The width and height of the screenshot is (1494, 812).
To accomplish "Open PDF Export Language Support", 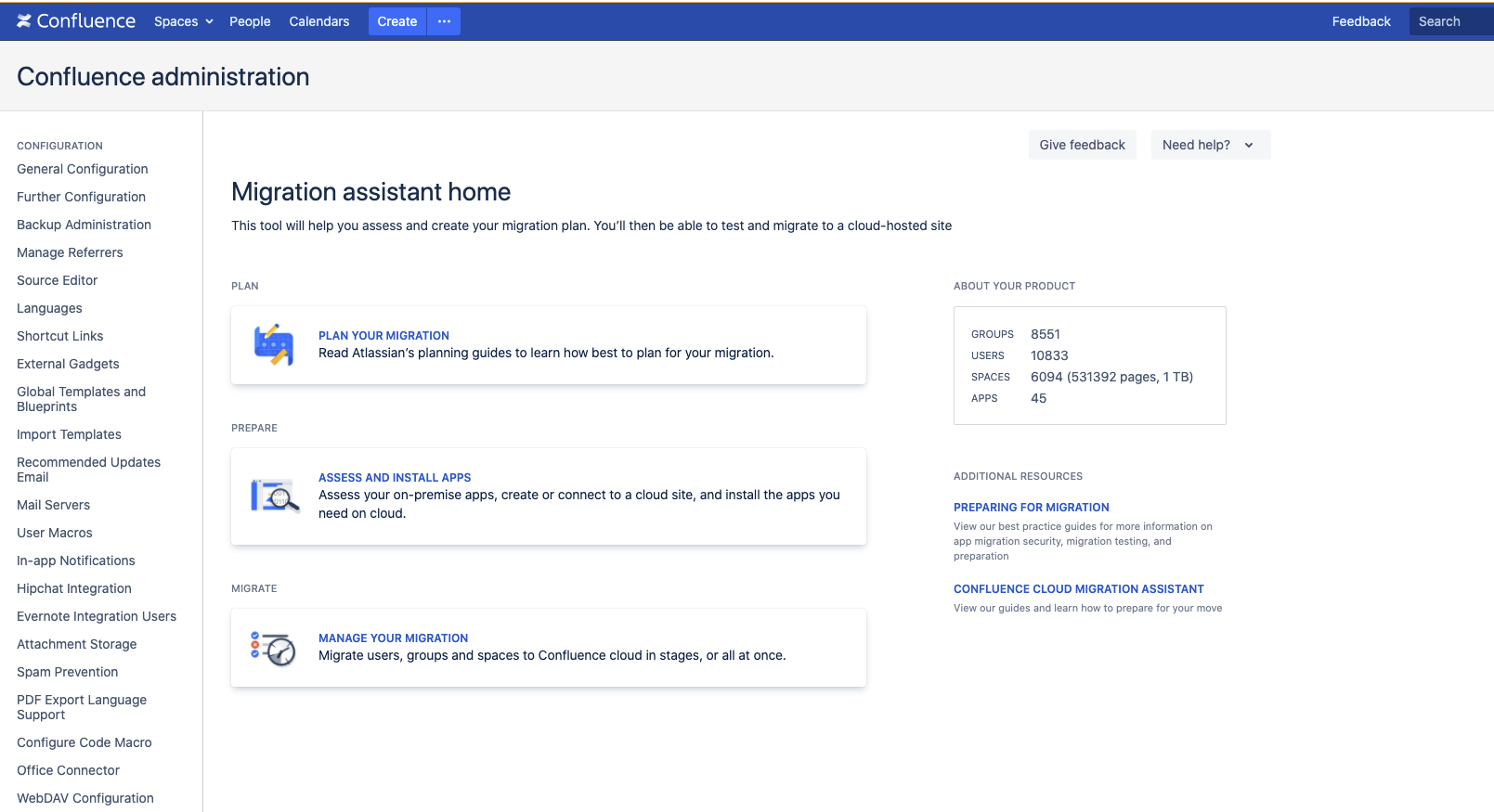I will point(82,707).
